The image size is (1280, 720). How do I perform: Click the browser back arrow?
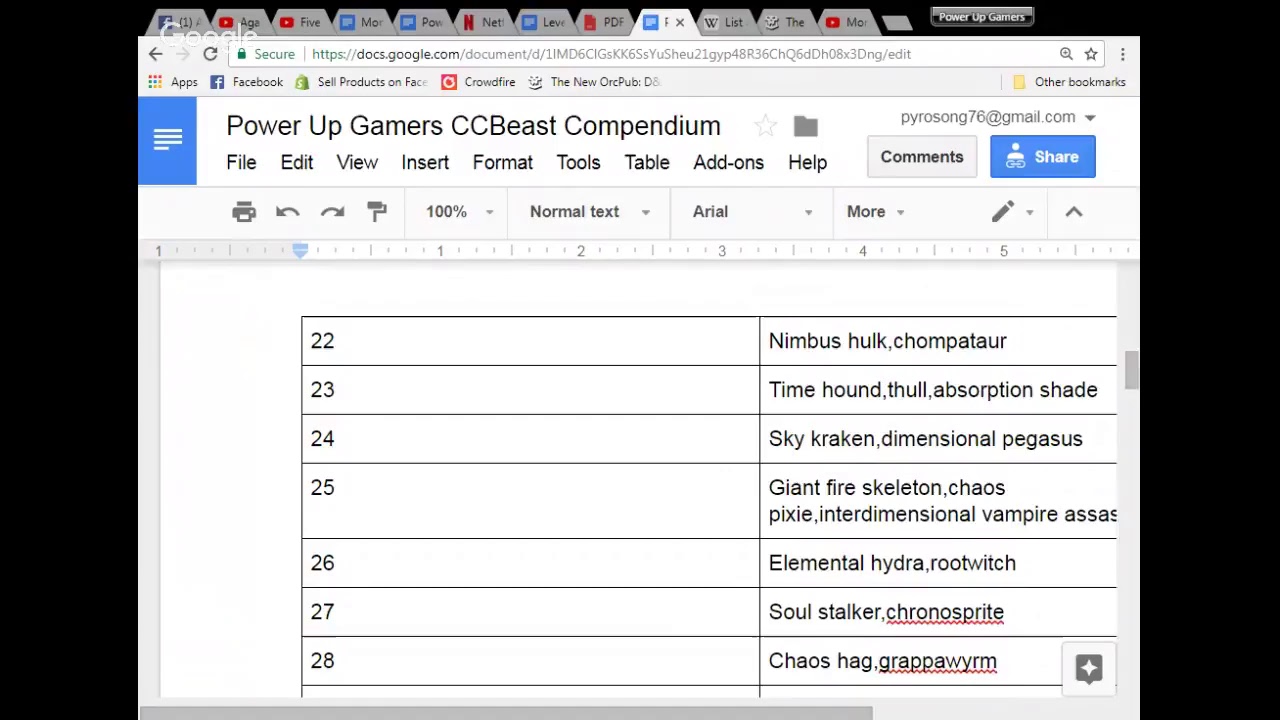point(156,54)
